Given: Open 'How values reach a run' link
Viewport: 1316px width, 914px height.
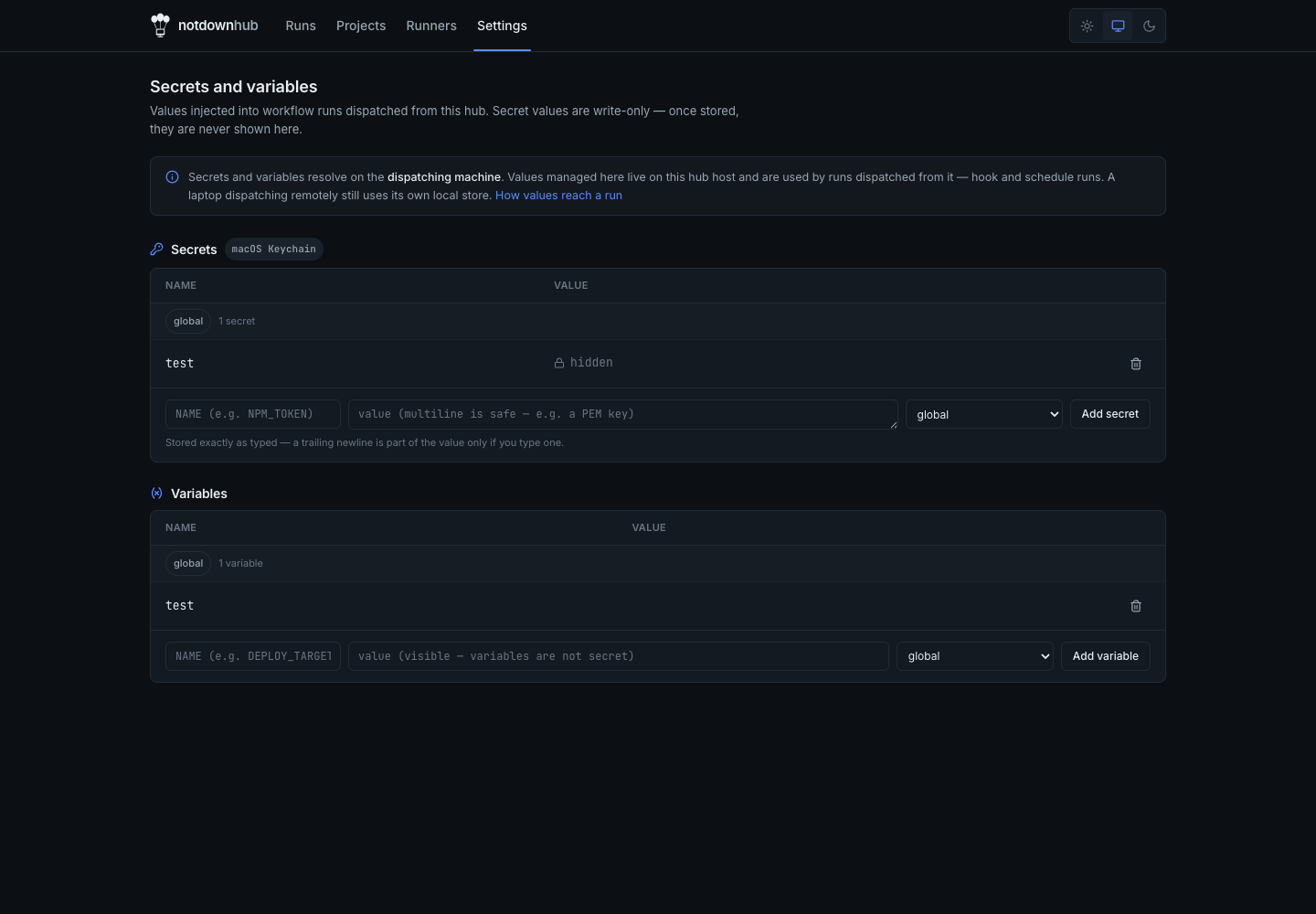Looking at the screenshot, I should (x=558, y=196).
